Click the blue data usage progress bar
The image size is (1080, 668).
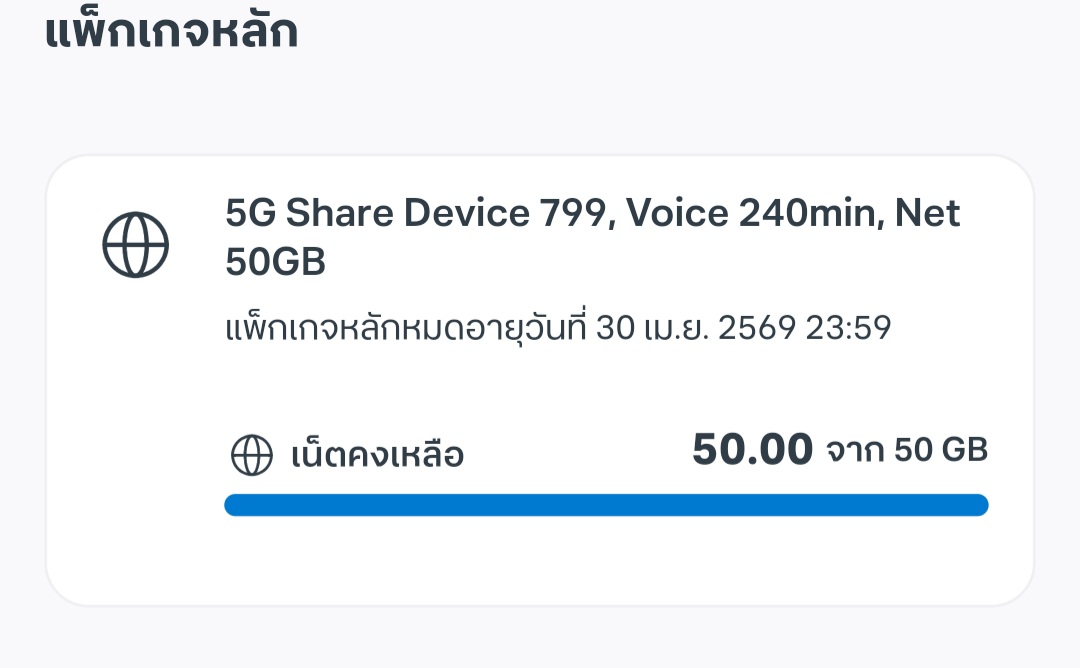click(x=606, y=505)
